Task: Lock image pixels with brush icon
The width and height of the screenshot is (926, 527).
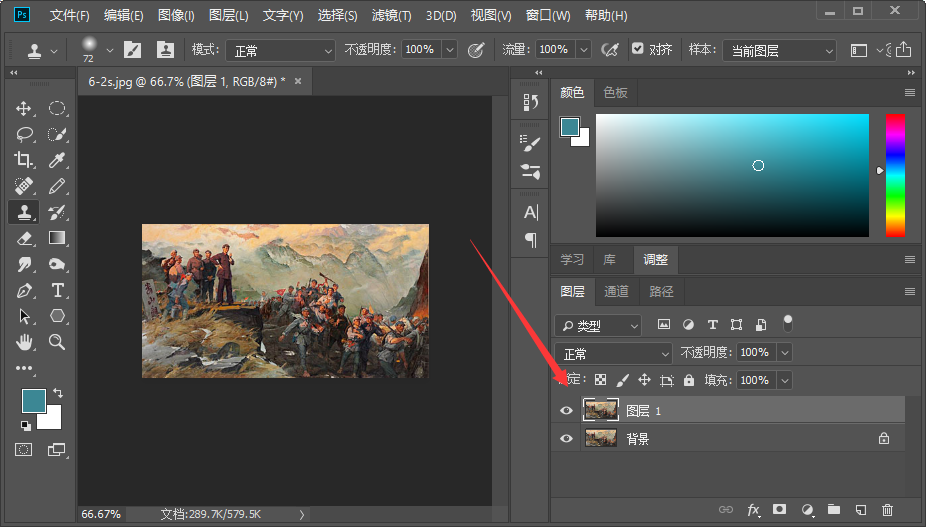Action: (x=623, y=380)
